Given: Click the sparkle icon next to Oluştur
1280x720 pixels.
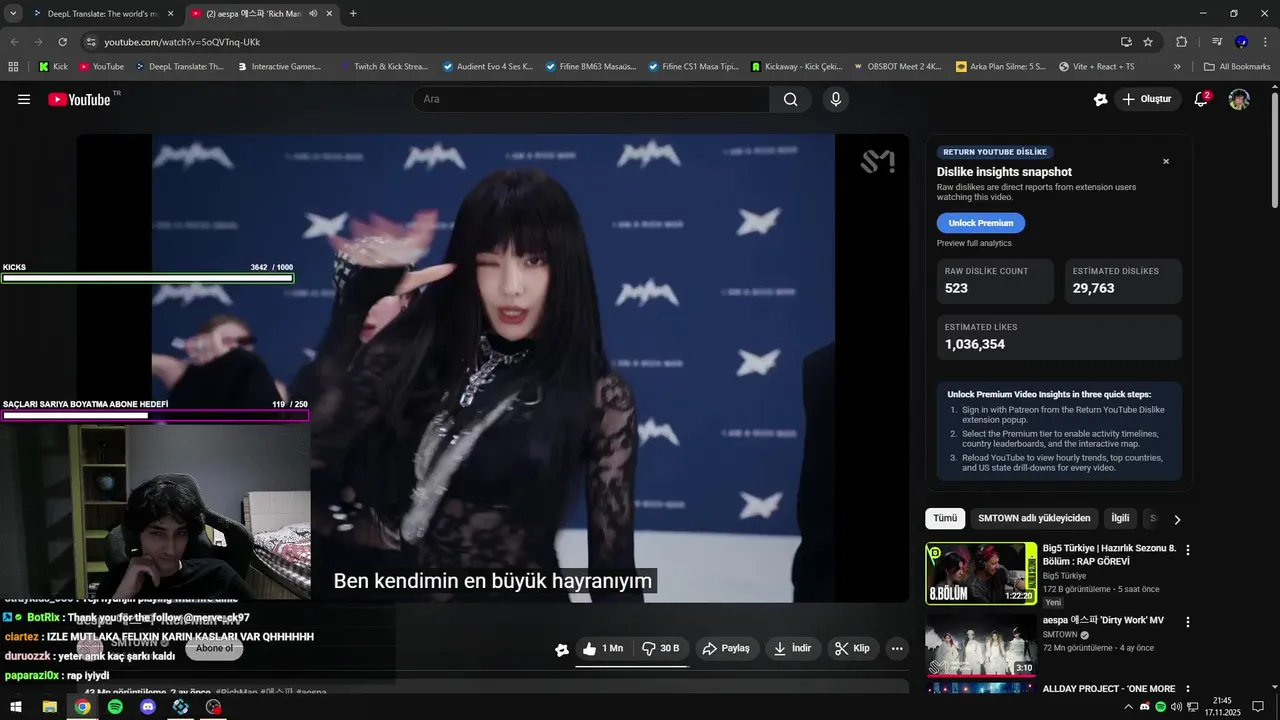Looking at the screenshot, I should tap(1100, 99).
